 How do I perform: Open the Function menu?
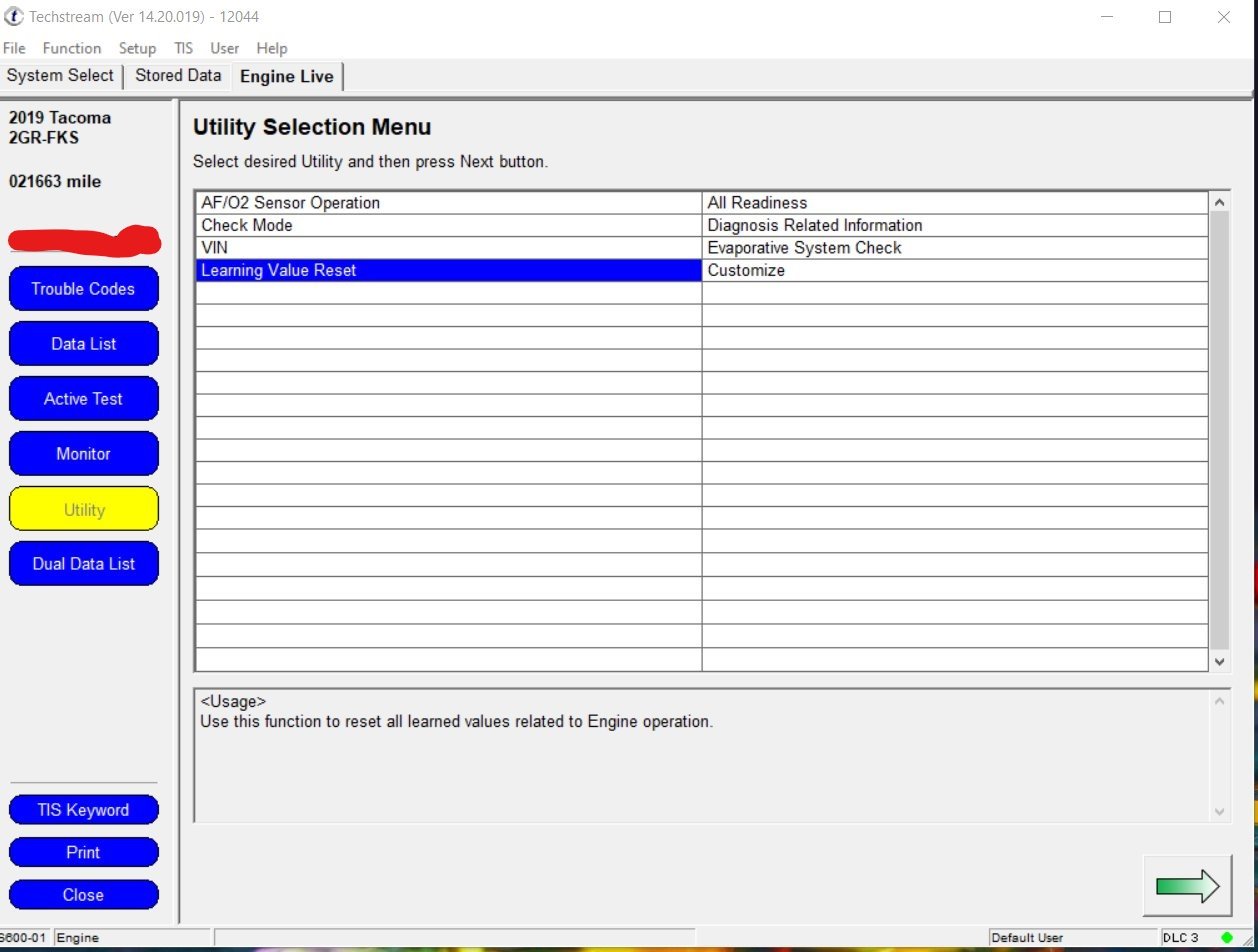point(71,48)
